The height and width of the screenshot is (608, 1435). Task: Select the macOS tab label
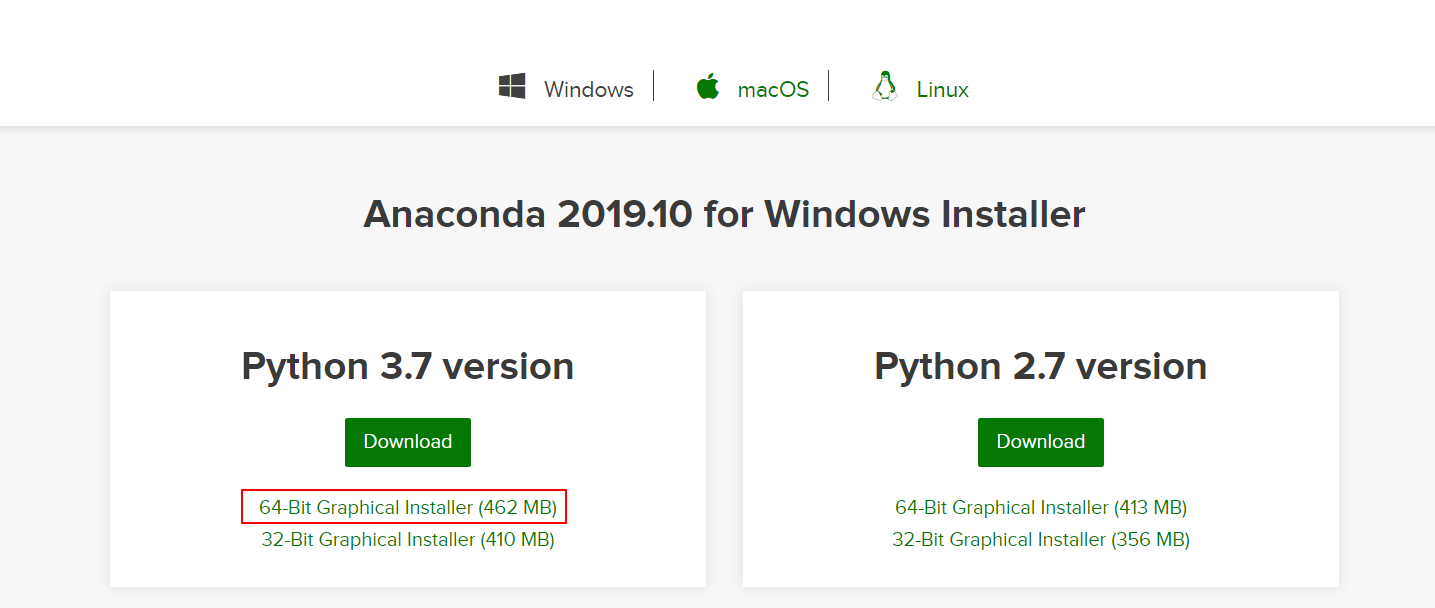pos(773,90)
